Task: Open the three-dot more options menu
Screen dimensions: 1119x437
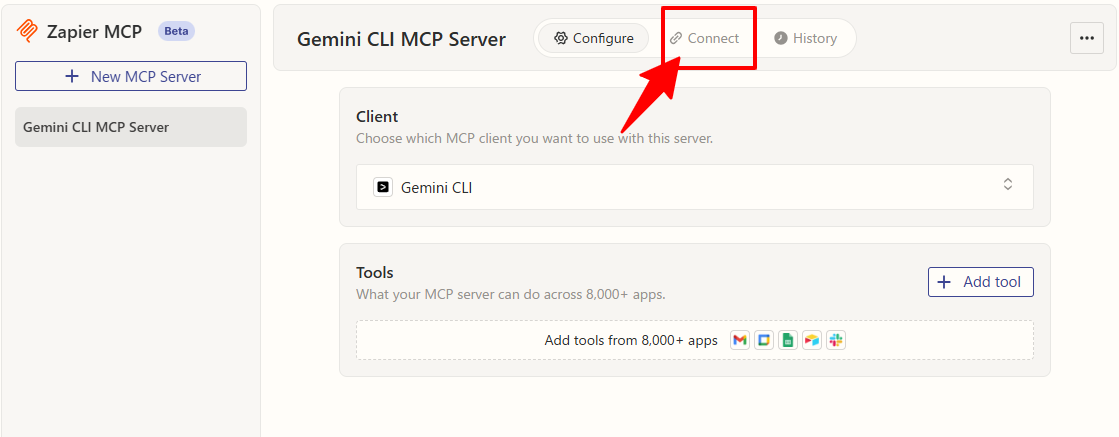Action: click(1087, 39)
